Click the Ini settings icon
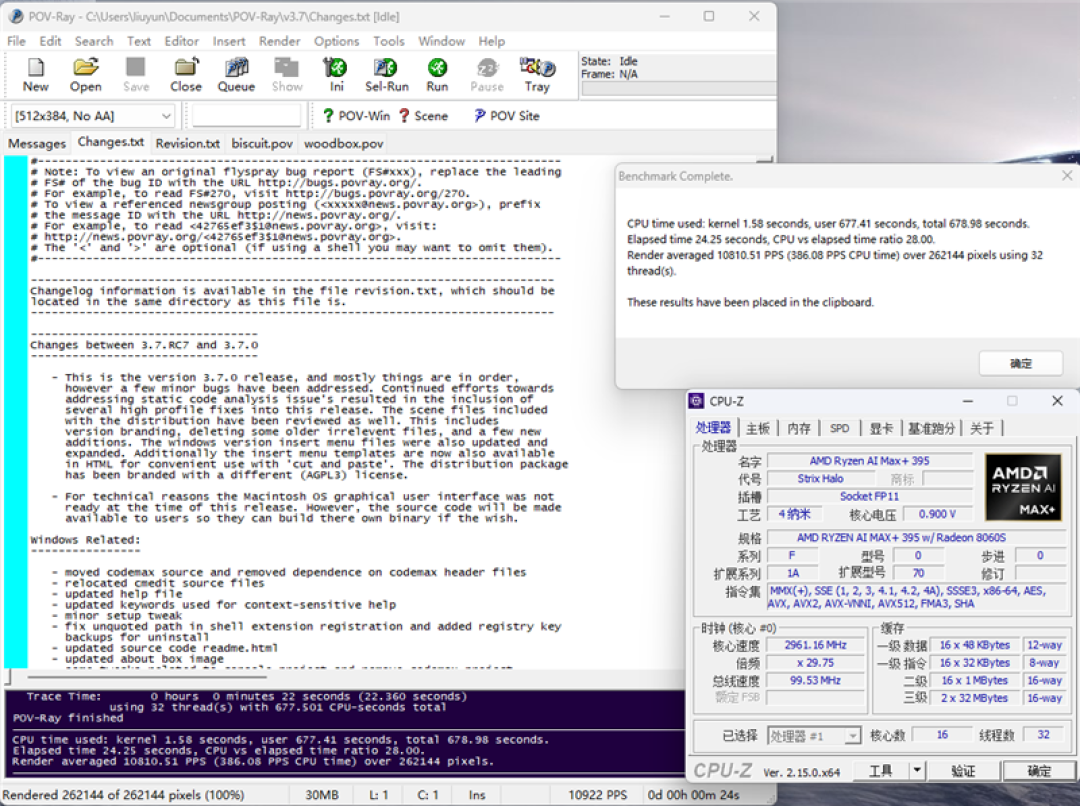The image size is (1080, 806). [336, 75]
